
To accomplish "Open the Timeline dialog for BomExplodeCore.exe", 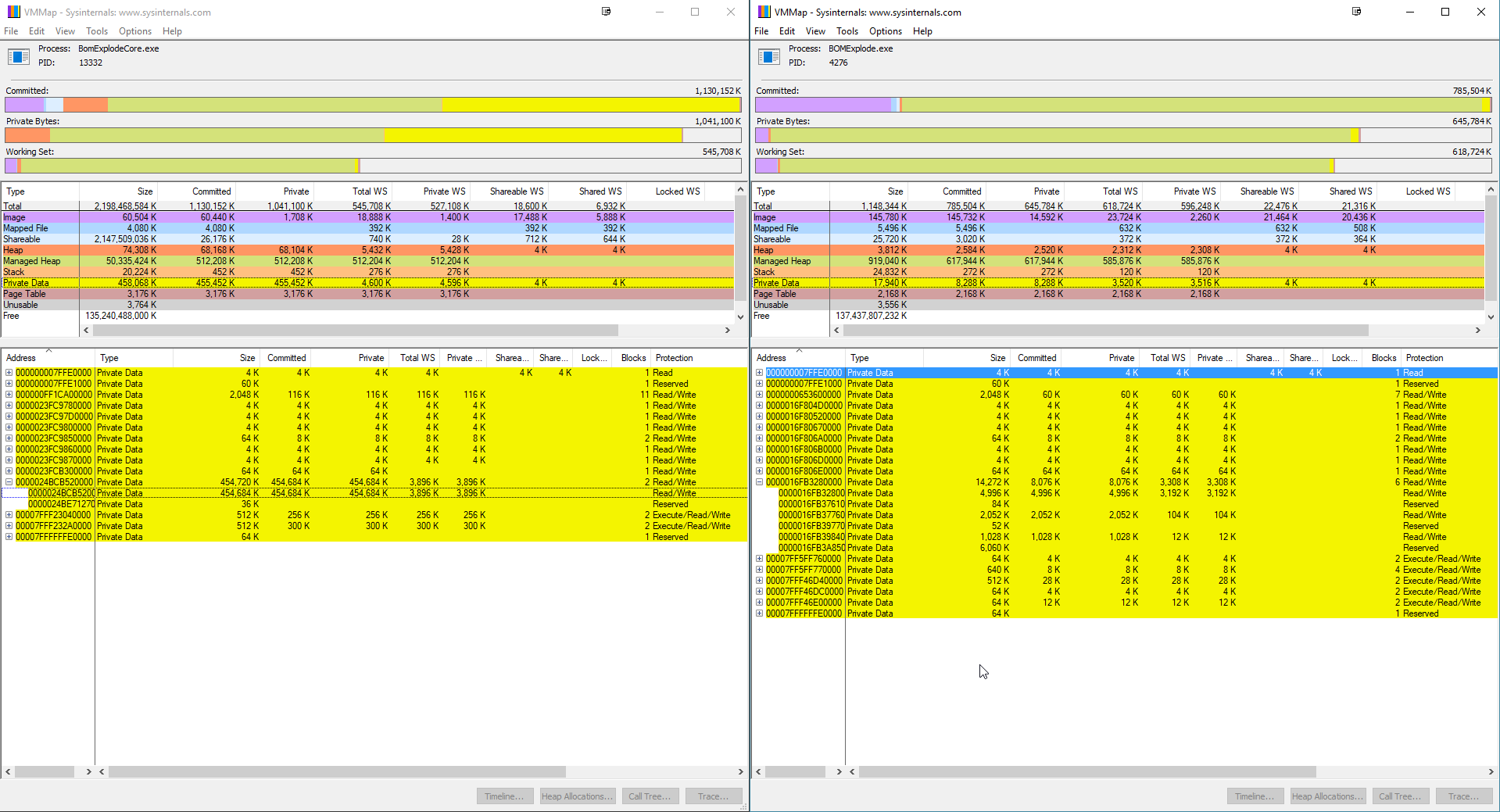I will (x=504, y=796).
